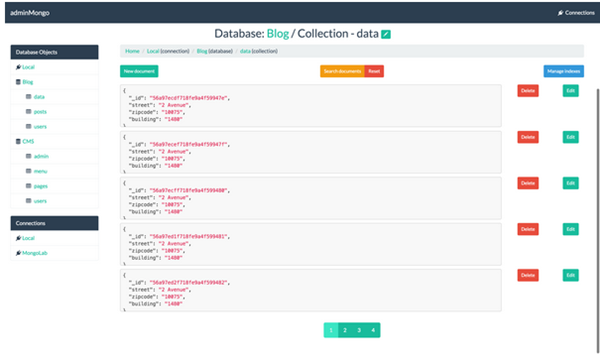
Task: Click the Database Objects panel header
Action: pyautogui.click(x=54, y=52)
